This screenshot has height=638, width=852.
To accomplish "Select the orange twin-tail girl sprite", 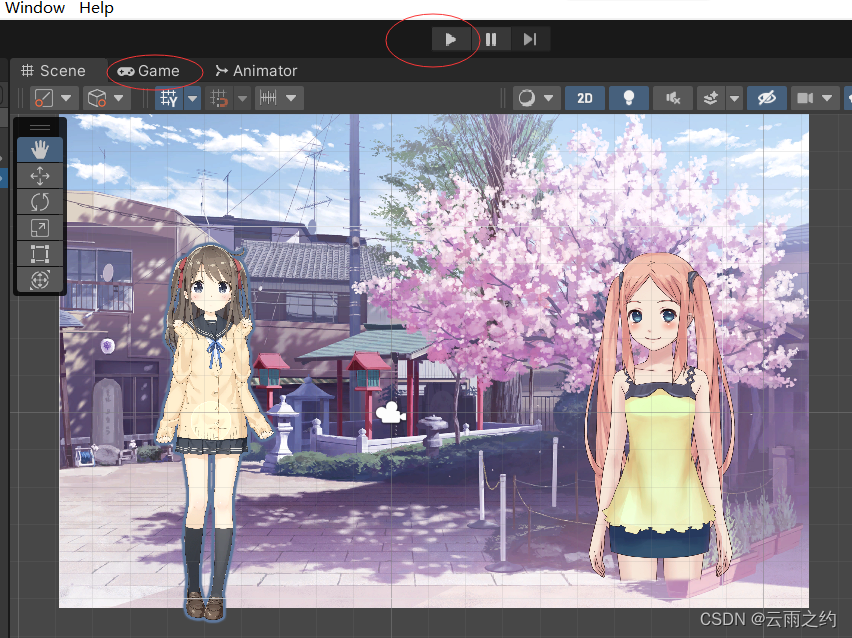I will pos(660,418).
